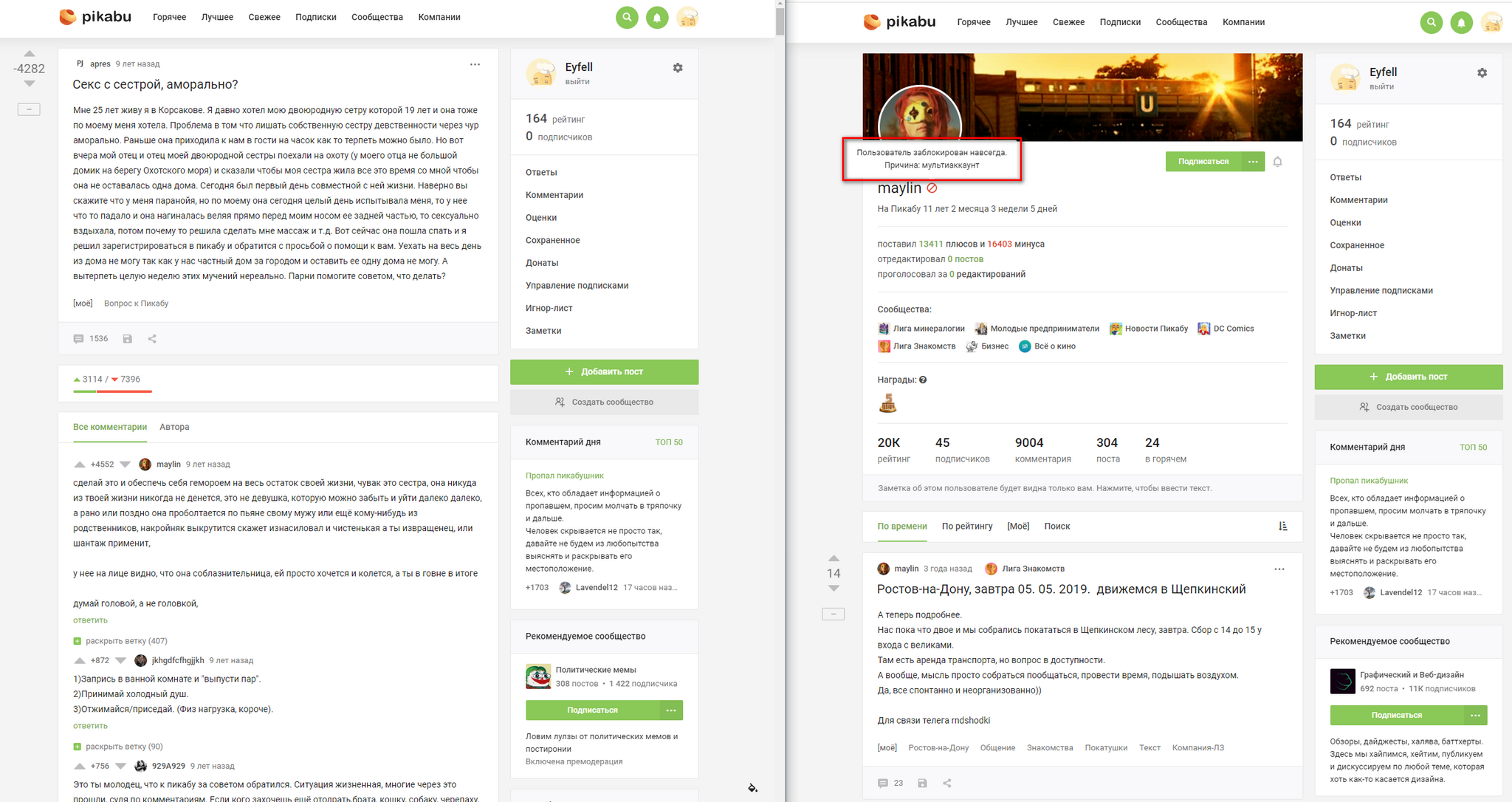
Task: Subscribe to Графический и Веб-дизайн community
Action: click(x=1397, y=715)
